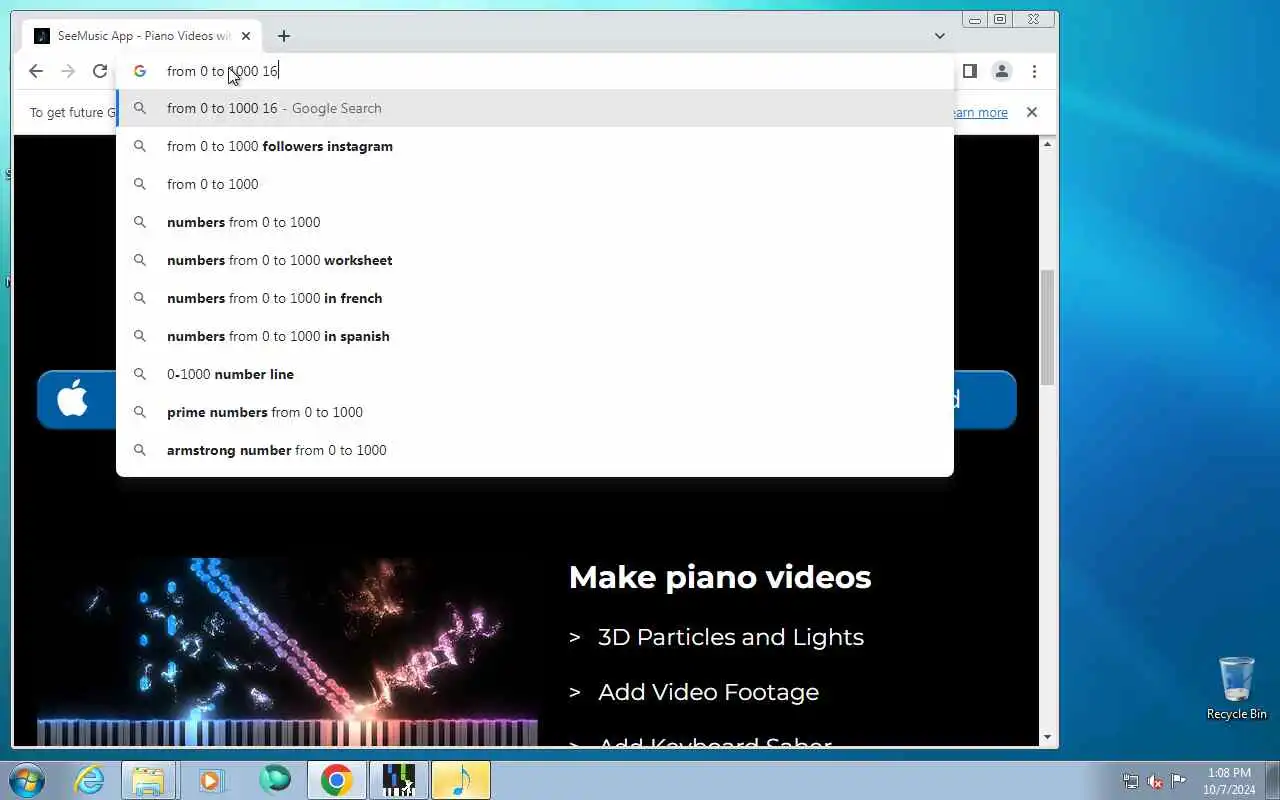Viewport: 1280px width, 800px height.
Task: Toggle the browser side panel icon
Action: [x=969, y=71]
